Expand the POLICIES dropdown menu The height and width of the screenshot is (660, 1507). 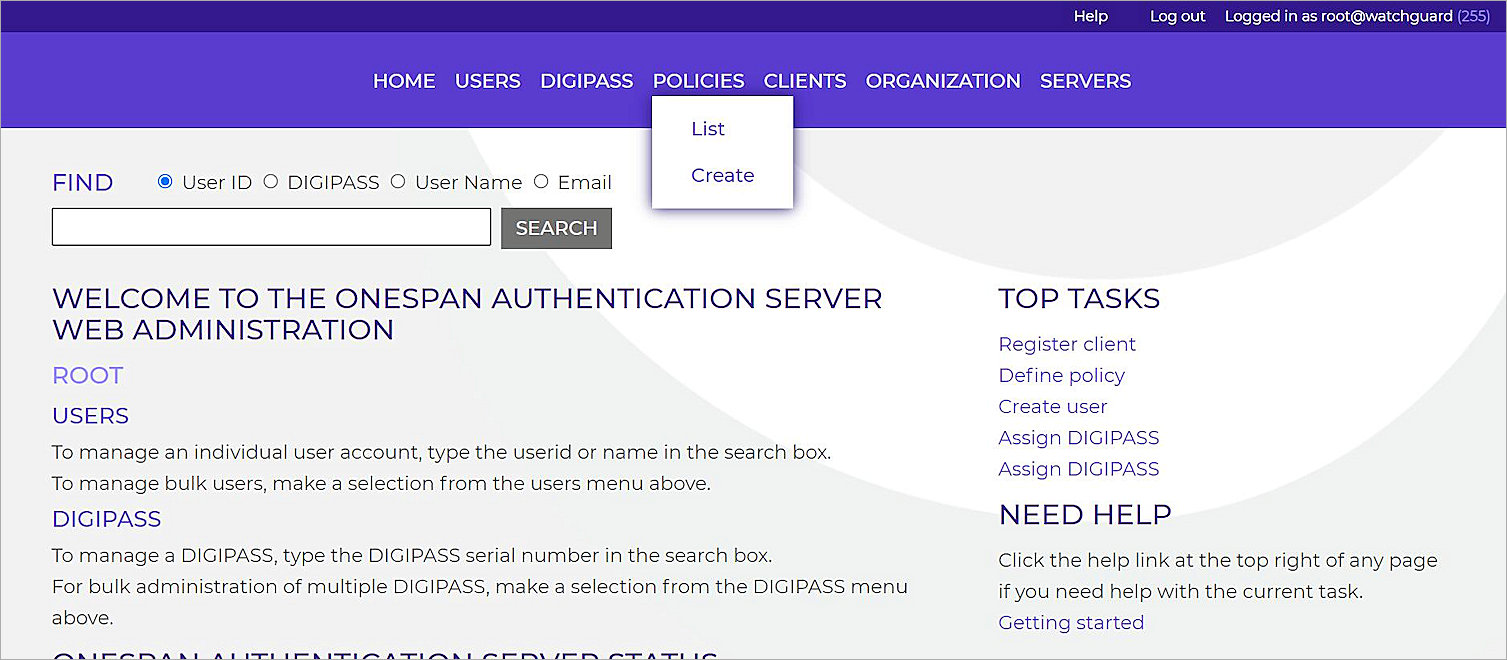coord(697,81)
